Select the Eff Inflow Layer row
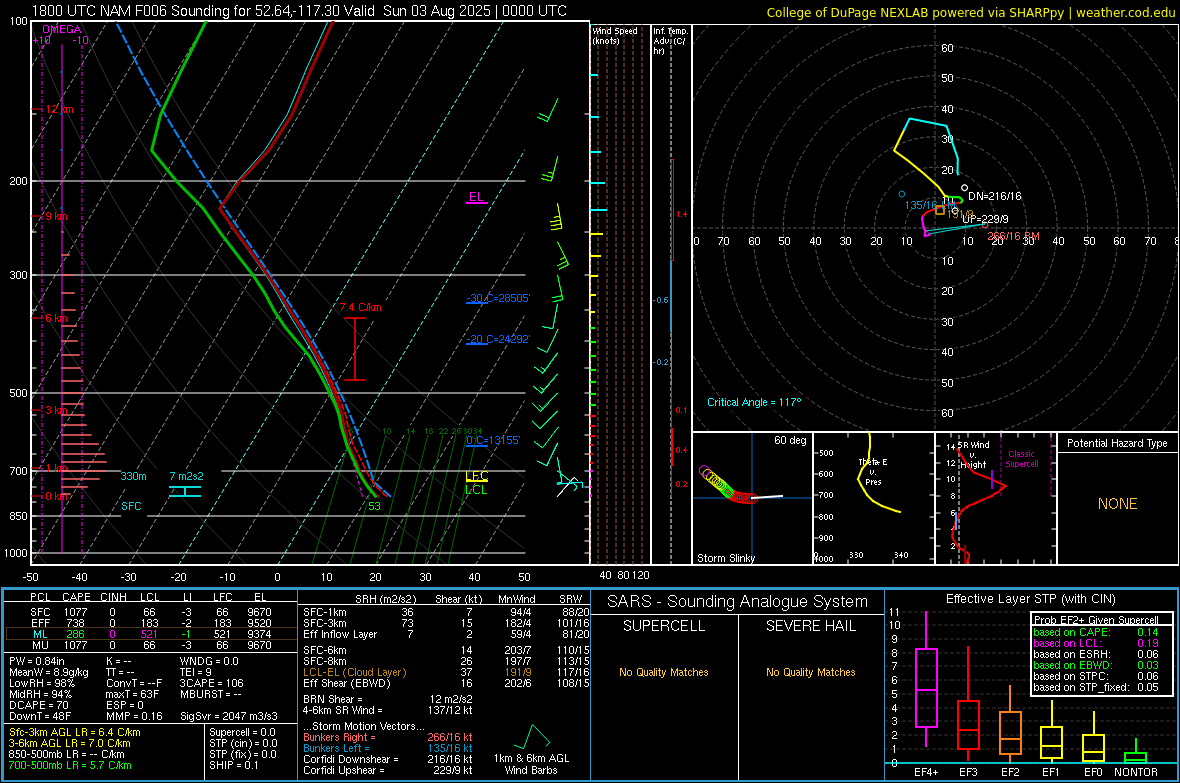Viewport: 1180px width, 783px height. pyautogui.click(x=446, y=634)
